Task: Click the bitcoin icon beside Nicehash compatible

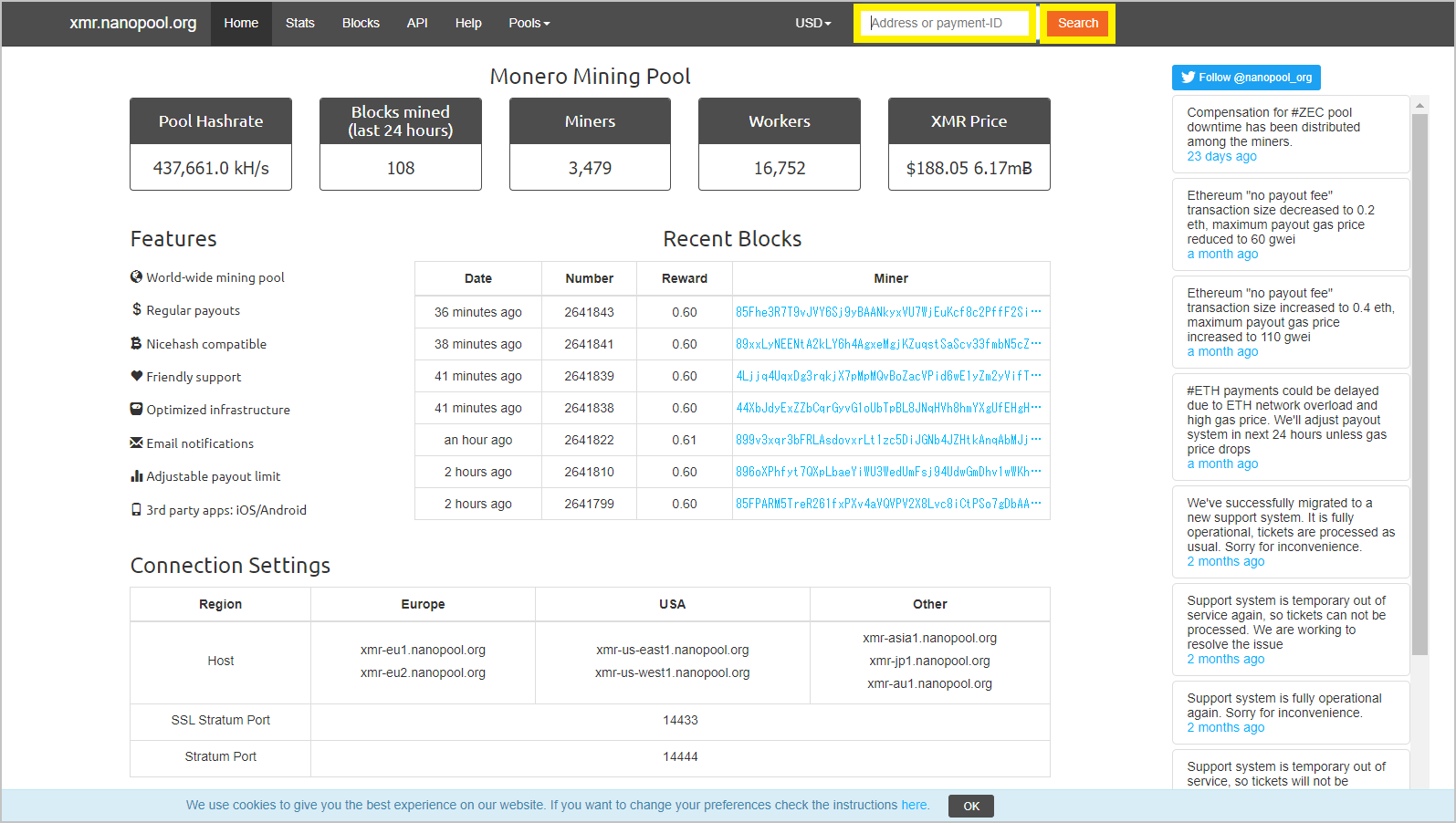Action: 136,343
